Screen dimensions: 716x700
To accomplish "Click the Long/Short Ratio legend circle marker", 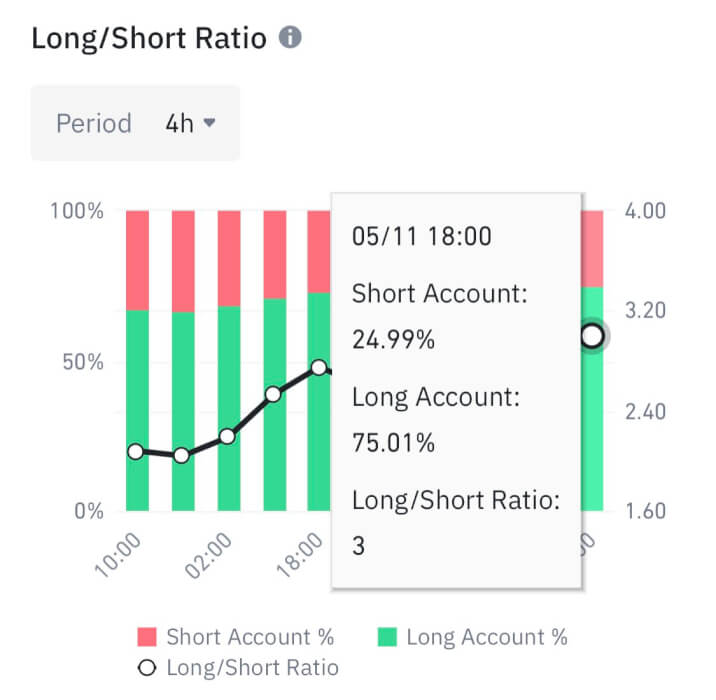I will pyautogui.click(x=148, y=667).
